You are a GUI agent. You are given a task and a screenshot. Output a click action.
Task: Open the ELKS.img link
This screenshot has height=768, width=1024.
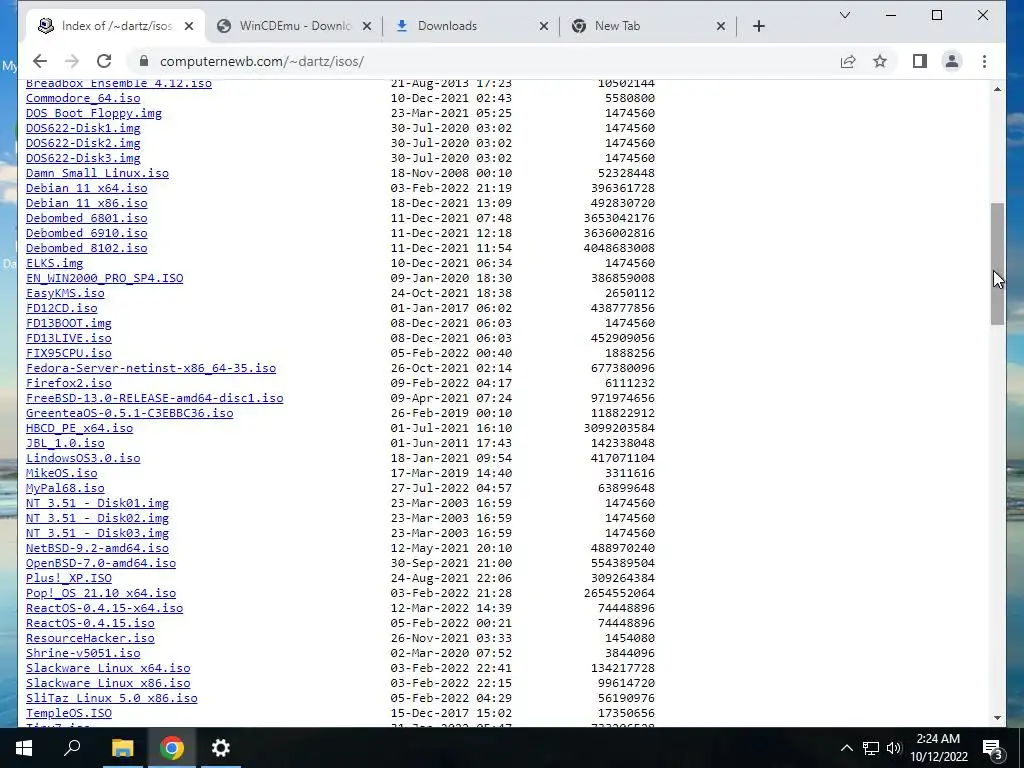click(55, 263)
